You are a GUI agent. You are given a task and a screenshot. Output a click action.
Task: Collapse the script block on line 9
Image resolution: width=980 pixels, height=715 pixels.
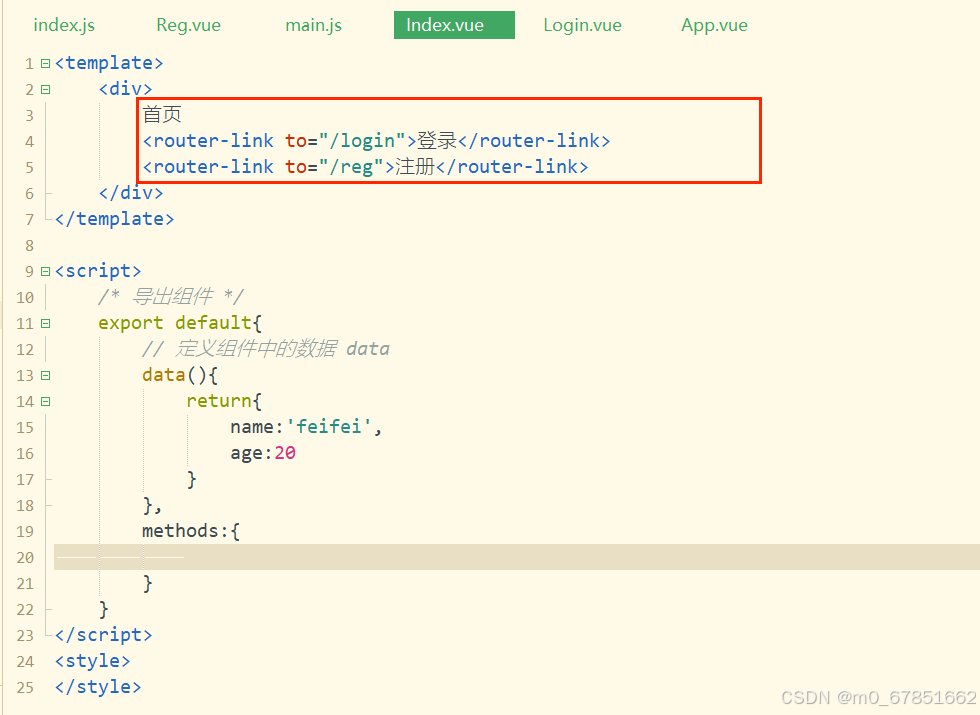coord(45,272)
